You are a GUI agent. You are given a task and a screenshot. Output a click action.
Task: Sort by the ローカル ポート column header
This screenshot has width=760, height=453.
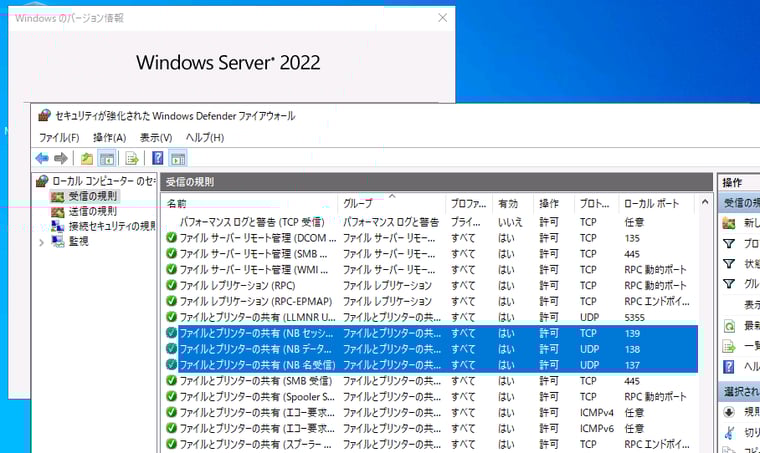(658, 203)
